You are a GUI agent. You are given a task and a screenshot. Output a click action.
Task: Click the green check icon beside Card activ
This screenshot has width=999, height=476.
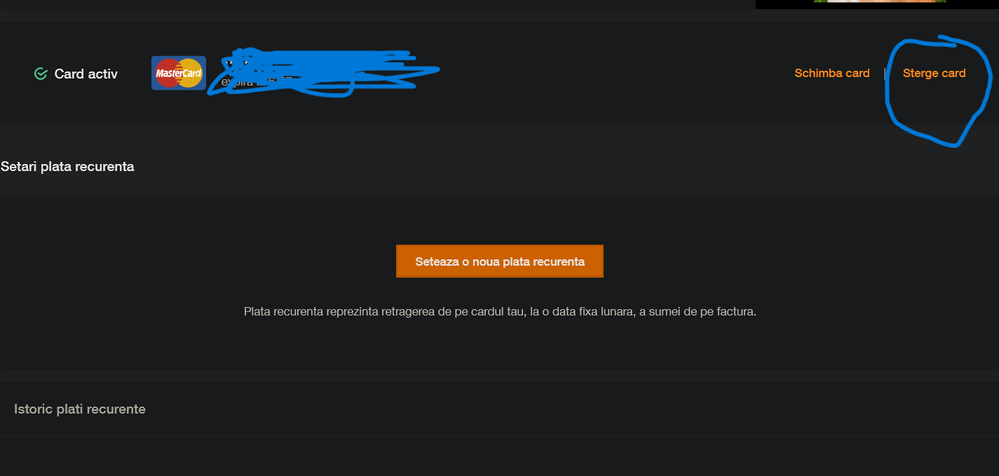40,74
